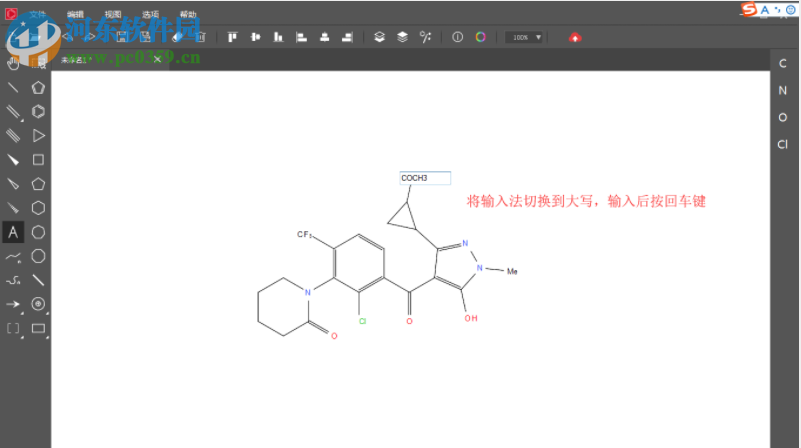Click the Me label on the molecule
Viewport: 801px width, 448px height.
[x=512, y=271]
